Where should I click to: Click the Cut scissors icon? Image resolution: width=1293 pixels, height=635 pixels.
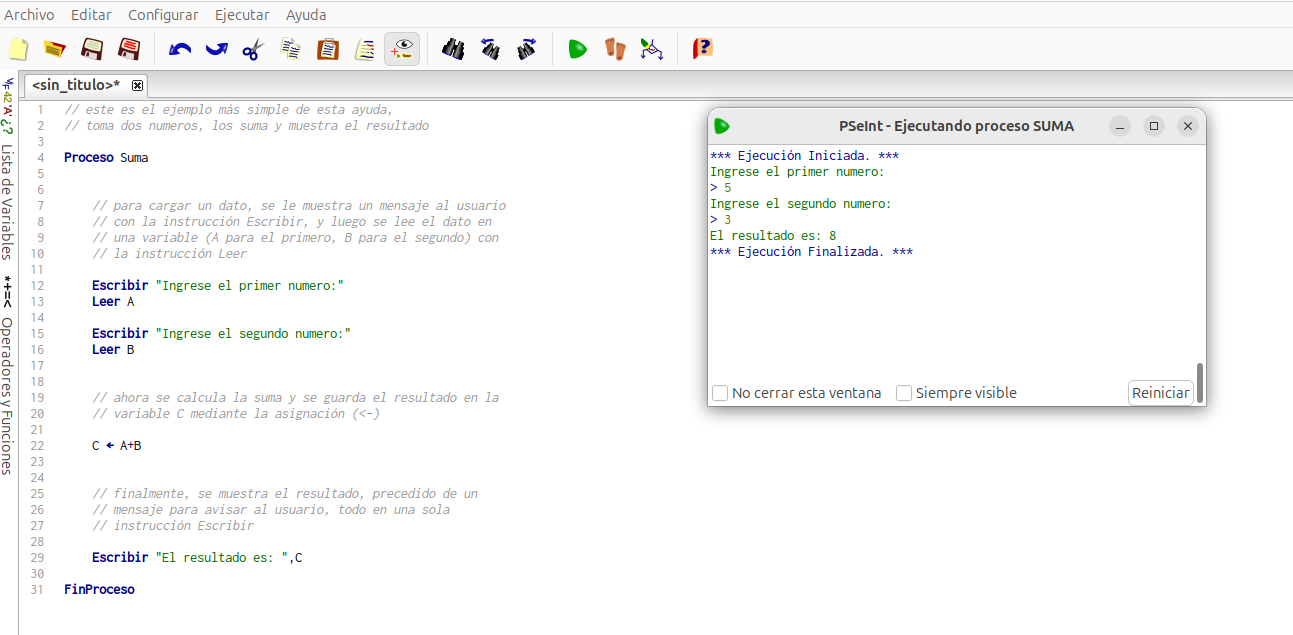pos(253,49)
